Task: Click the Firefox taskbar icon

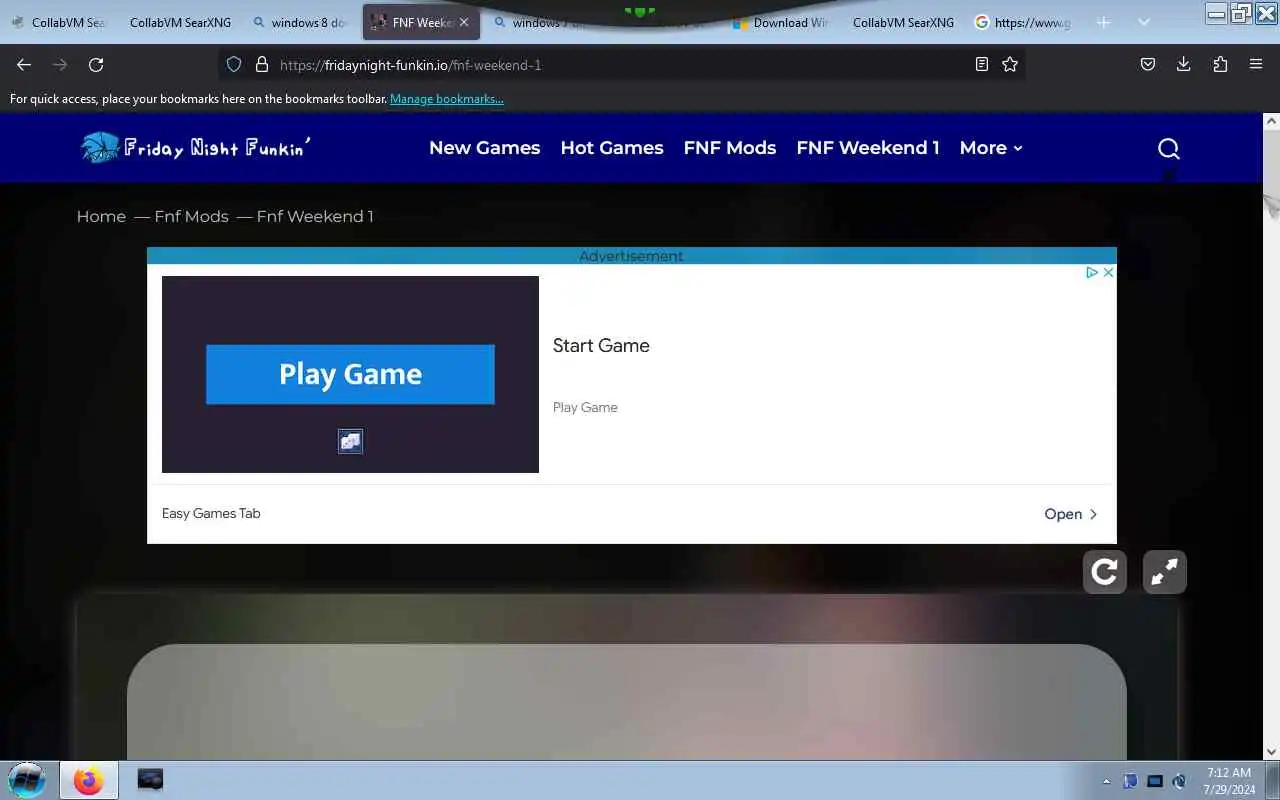Action: (88, 780)
